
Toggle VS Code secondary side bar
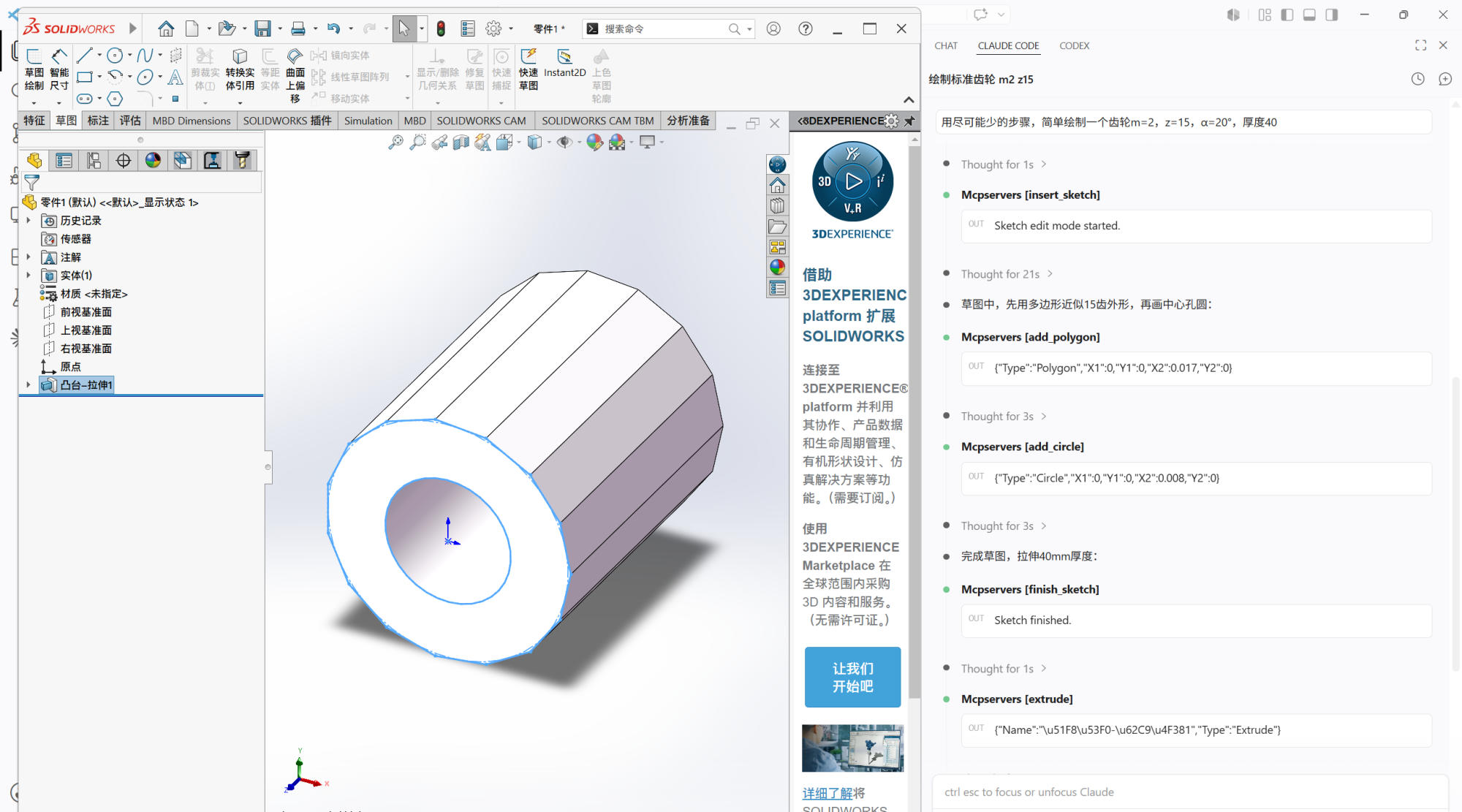pyautogui.click(x=1331, y=15)
